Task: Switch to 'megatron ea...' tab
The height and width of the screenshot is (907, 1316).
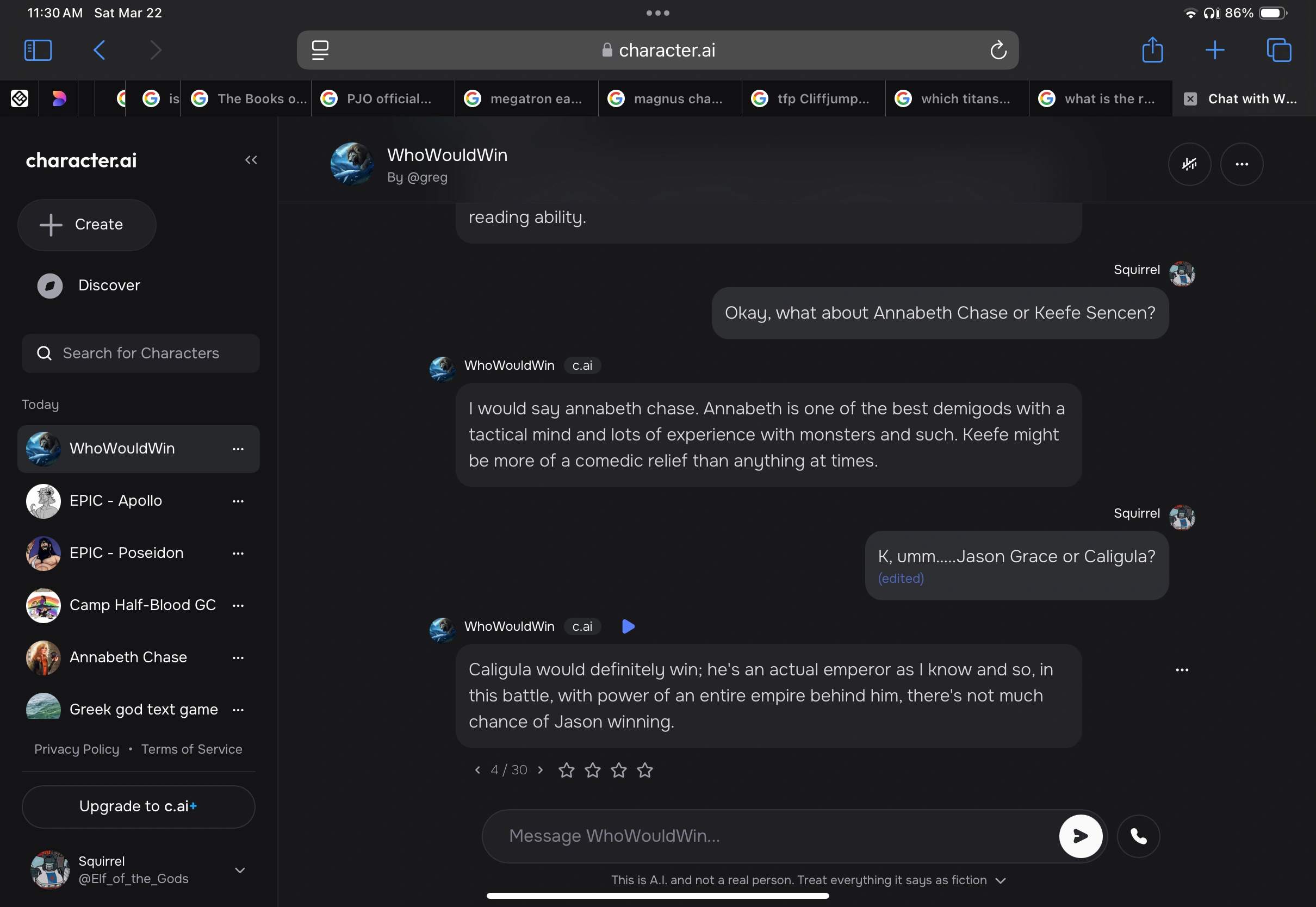Action: pos(526,99)
